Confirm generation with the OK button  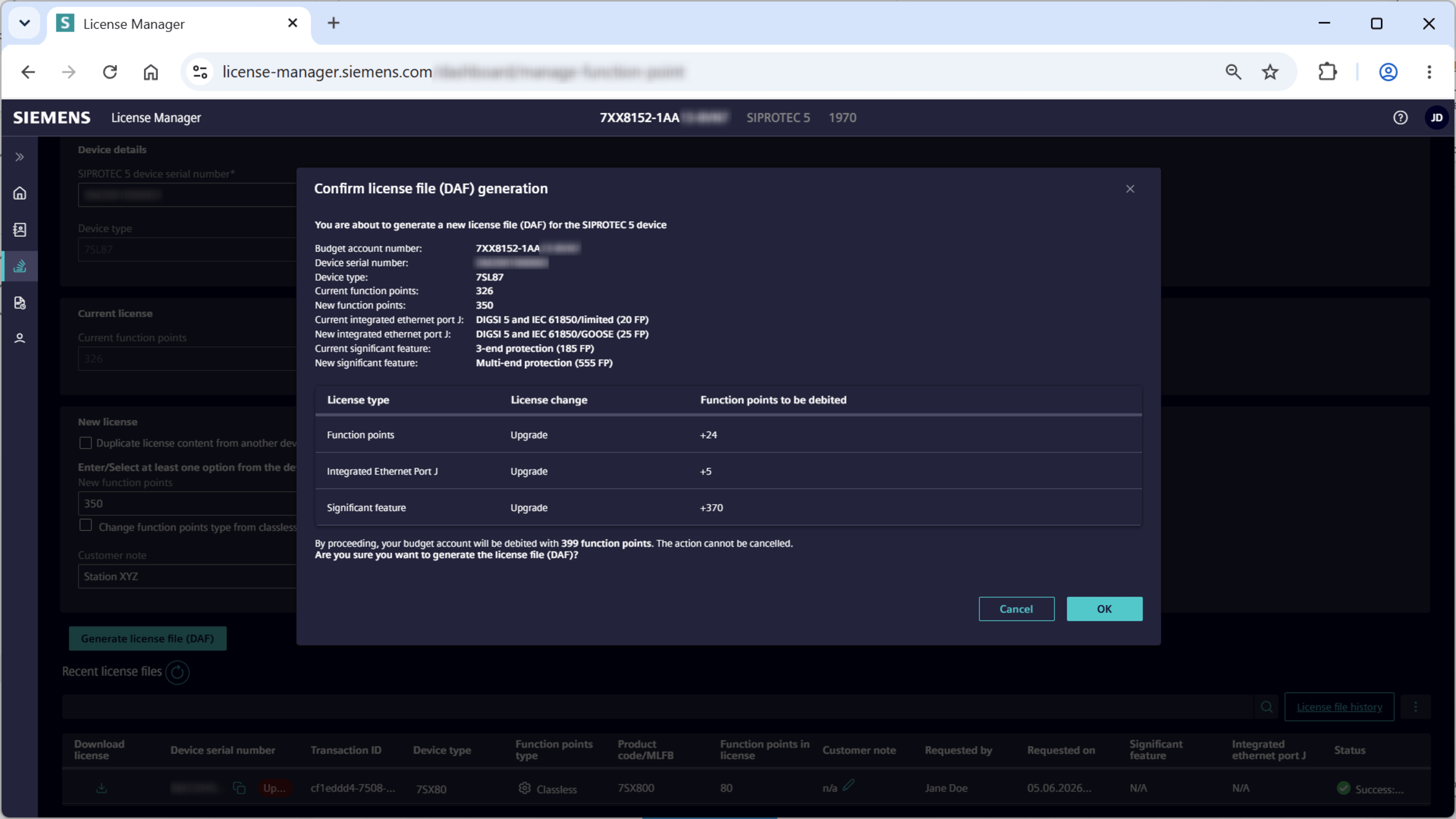[x=1104, y=609]
